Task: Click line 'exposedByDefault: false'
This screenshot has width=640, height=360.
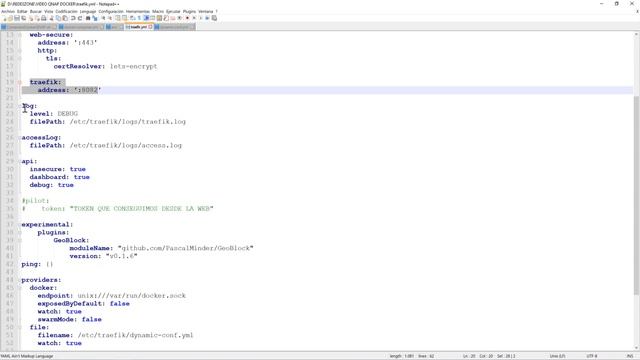Action: (83, 304)
